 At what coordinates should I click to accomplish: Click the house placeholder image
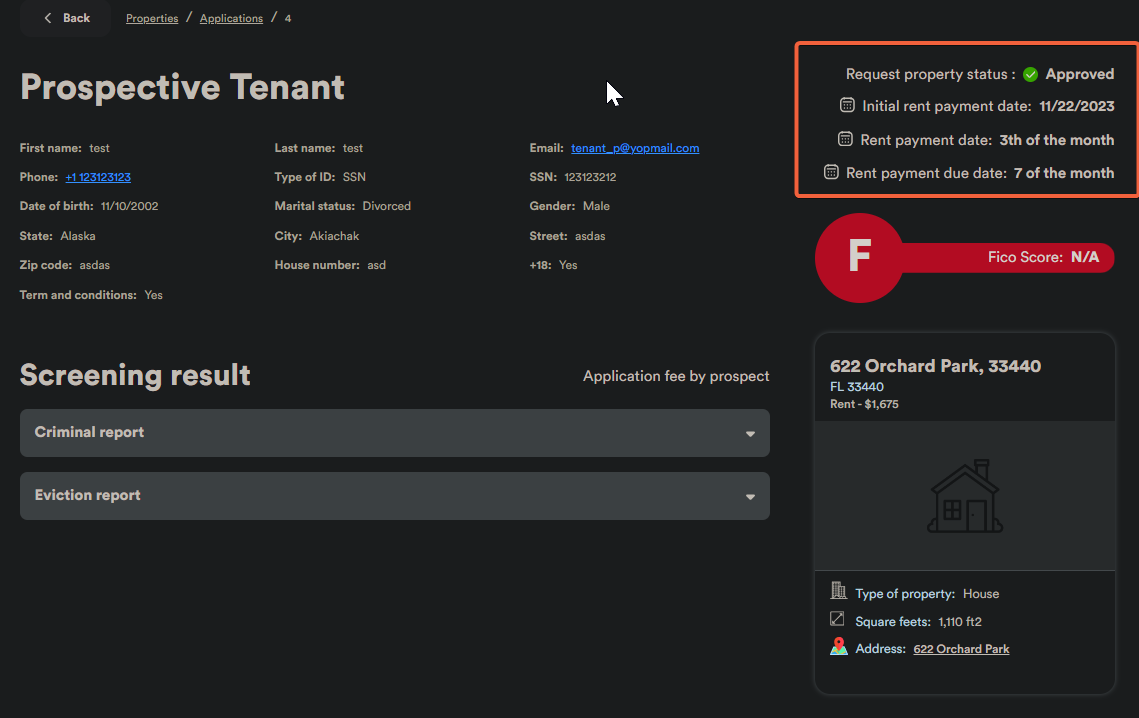pyautogui.click(x=965, y=496)
